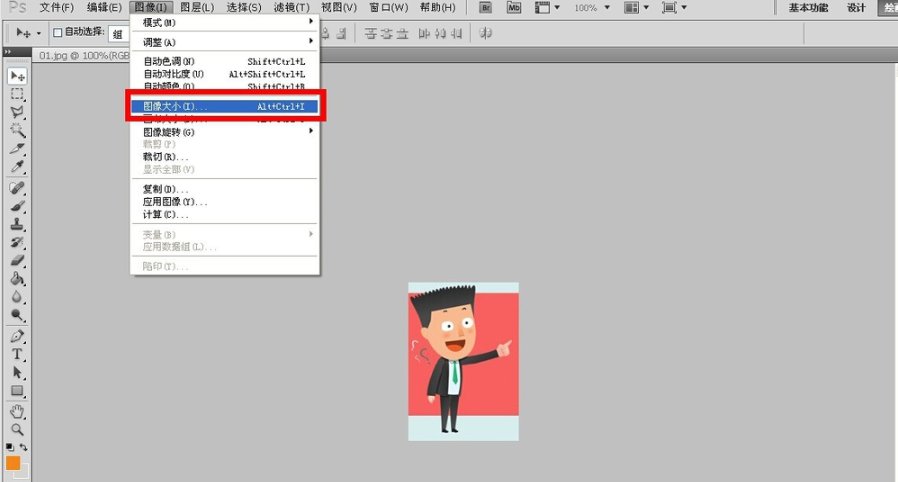Enable the 自动选择 checkbox
Viewport: 898px width, 482px height.
(57, 33)
